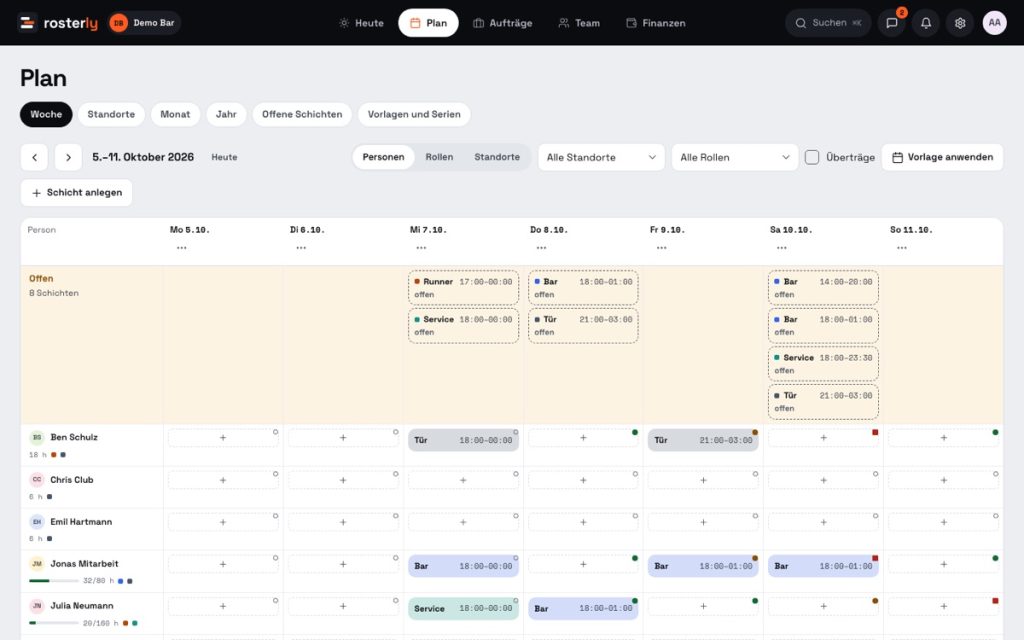Open the Aufträge navigation item
This screenshot has height=640, width=1024.
(502, 23)
